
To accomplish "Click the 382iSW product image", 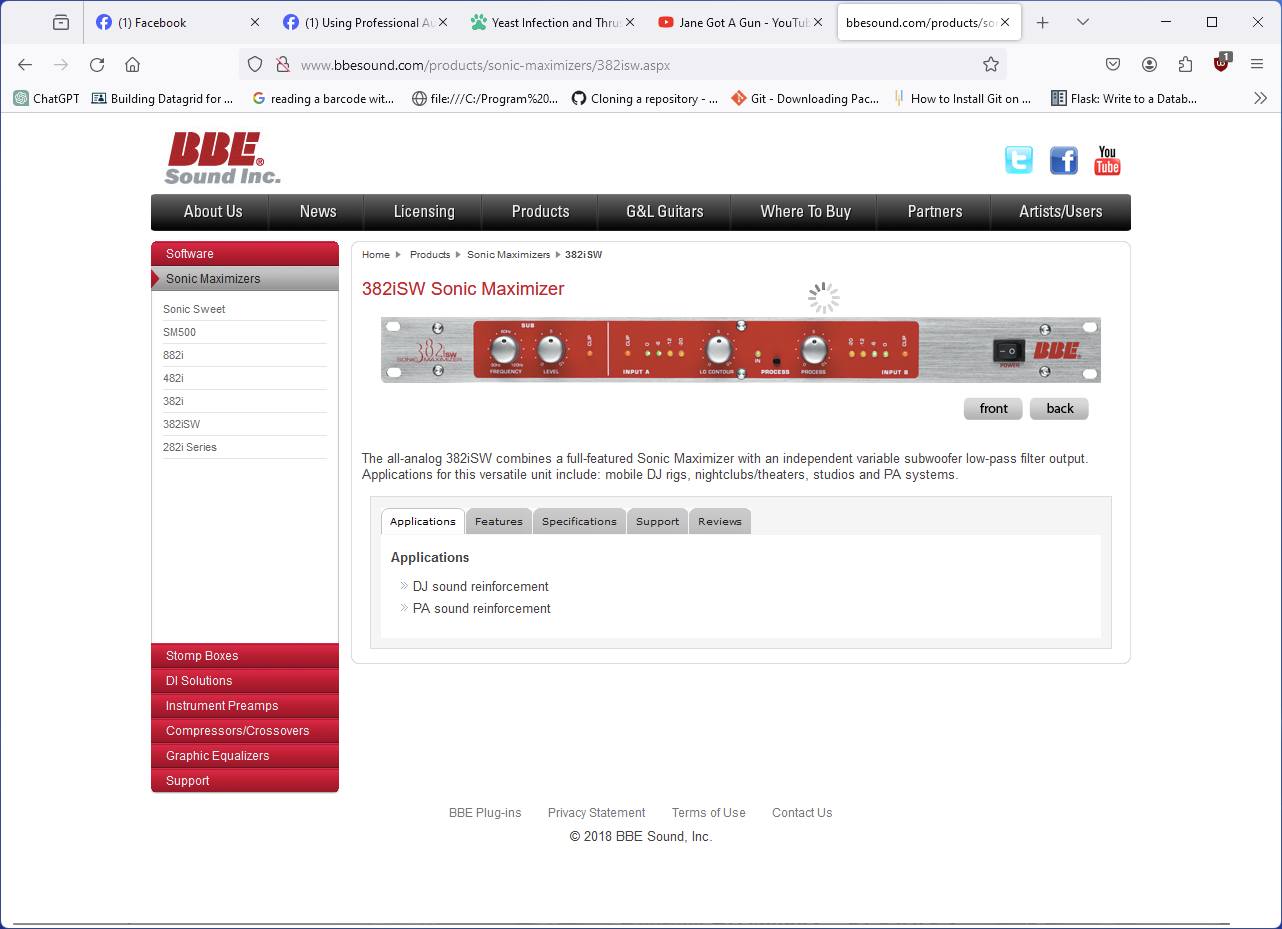I will [x=741, y=350].
